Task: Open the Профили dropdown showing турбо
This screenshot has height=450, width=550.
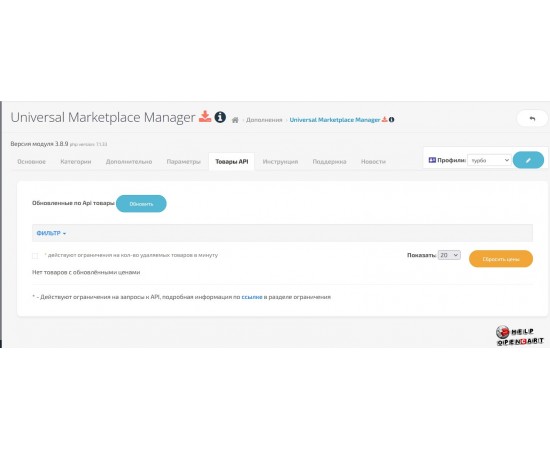Action: click(489, 160)
